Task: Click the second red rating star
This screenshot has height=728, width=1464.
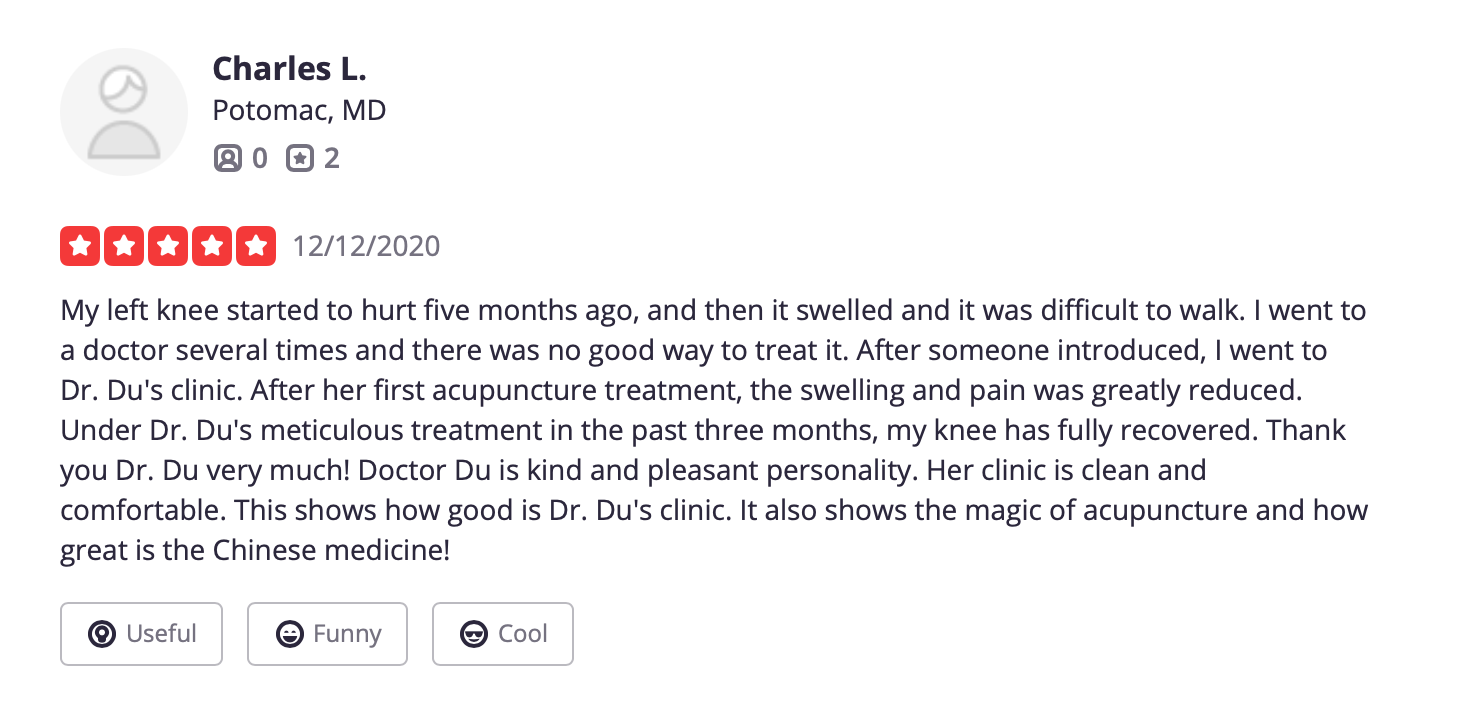Action: [x=124, y=246]
